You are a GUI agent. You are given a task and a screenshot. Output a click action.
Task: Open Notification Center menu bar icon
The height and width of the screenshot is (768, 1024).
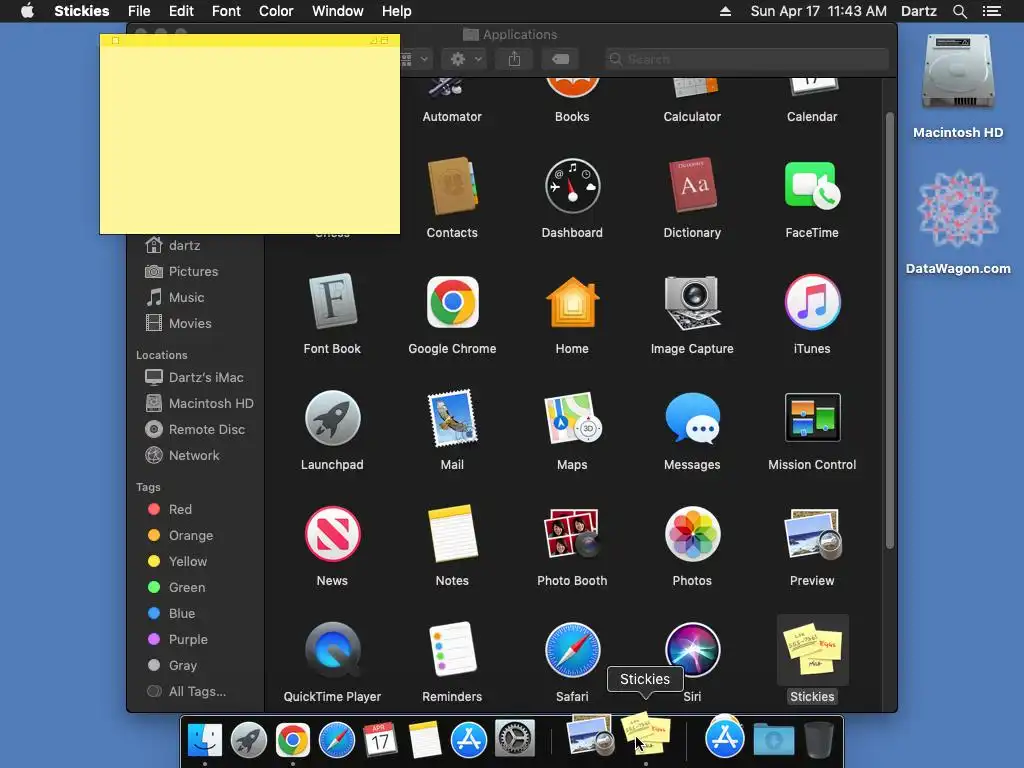[x=991, y=11]
